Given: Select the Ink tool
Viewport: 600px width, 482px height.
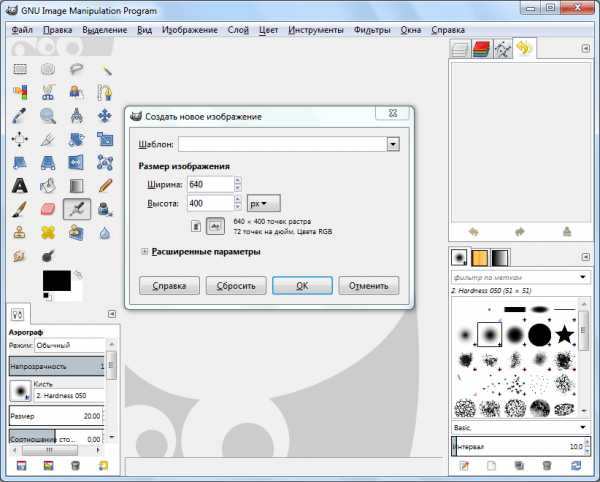Looking at the screenshot, I should pos(105,209).
